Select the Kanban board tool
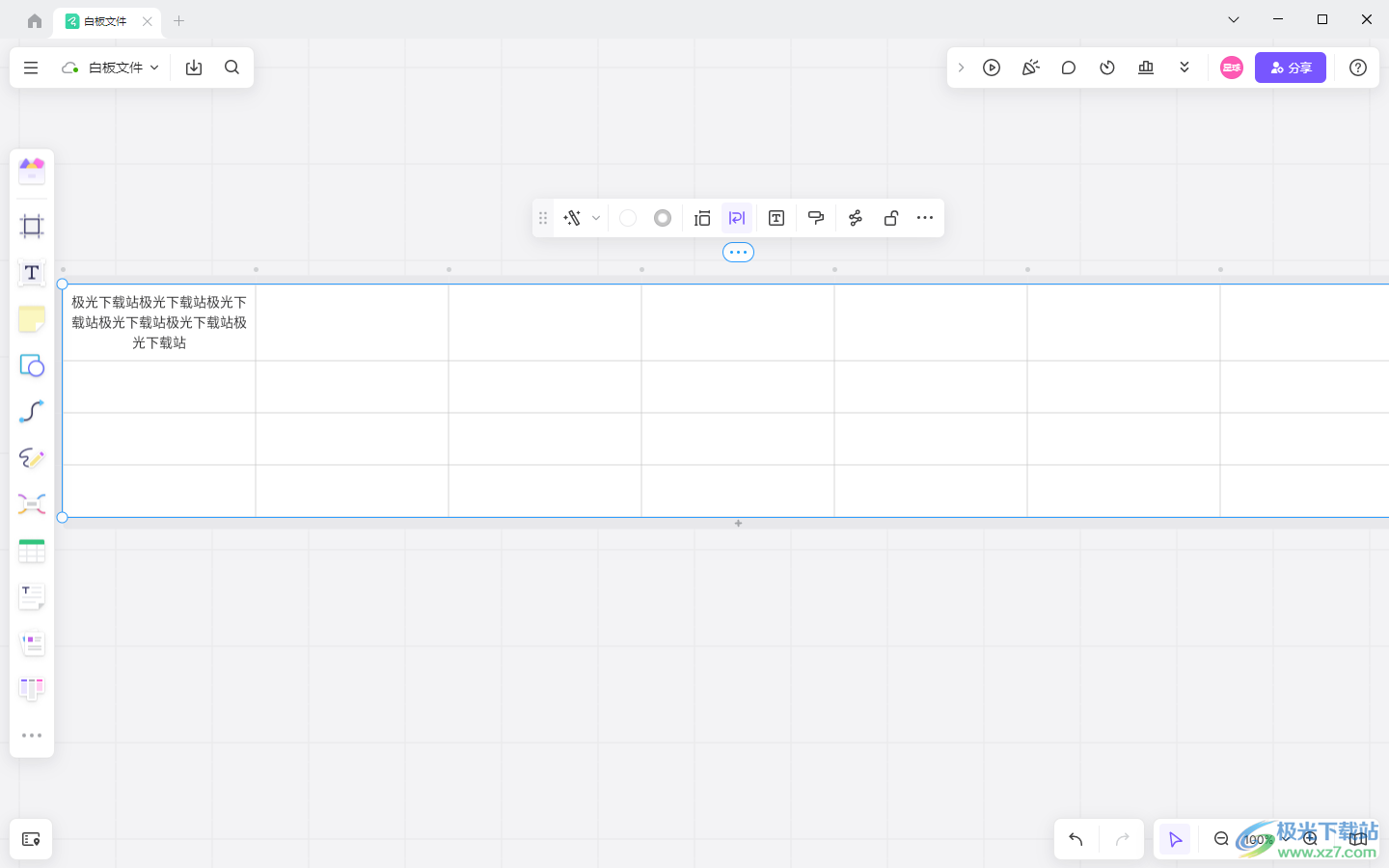The image size is (1389, 868). (32, 690)
